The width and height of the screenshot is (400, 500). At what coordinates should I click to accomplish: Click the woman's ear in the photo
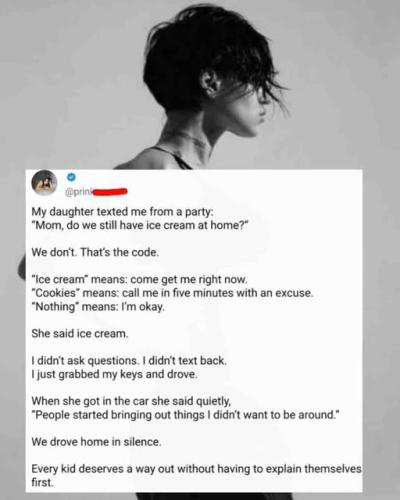[x=211, y=82]
